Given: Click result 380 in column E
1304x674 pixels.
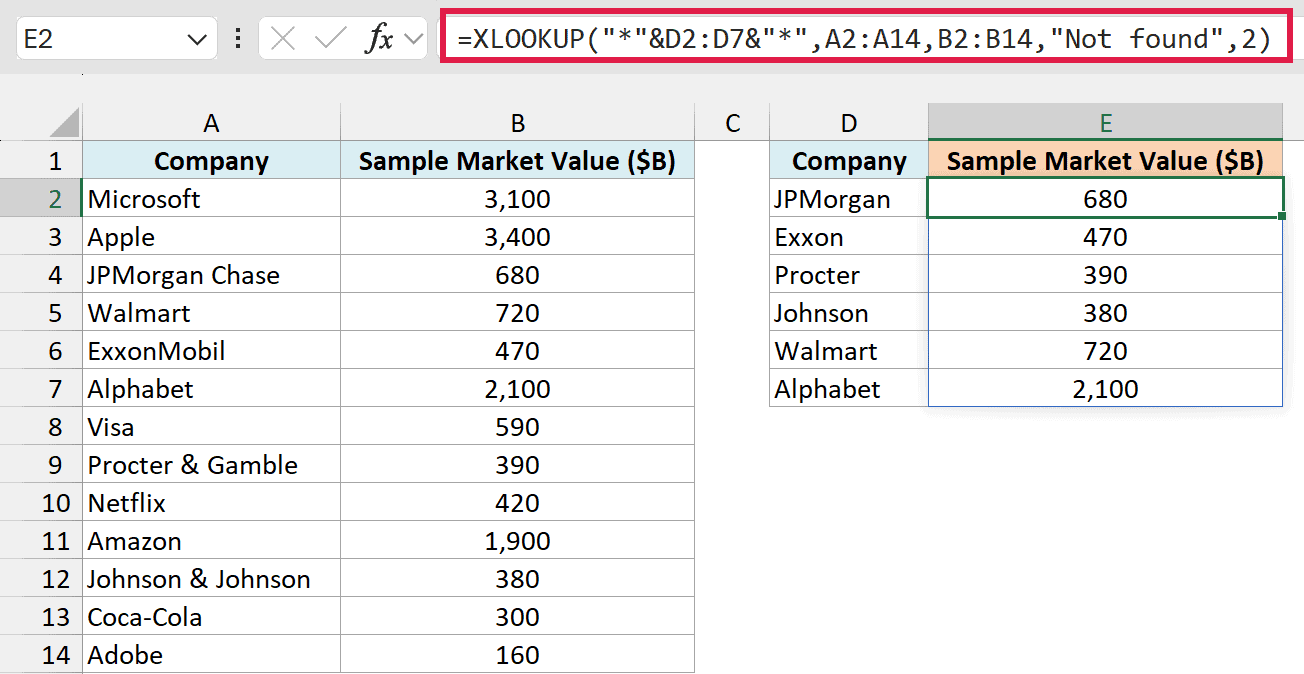Looking at the screenshot, I should click(x=1105, y=313).
